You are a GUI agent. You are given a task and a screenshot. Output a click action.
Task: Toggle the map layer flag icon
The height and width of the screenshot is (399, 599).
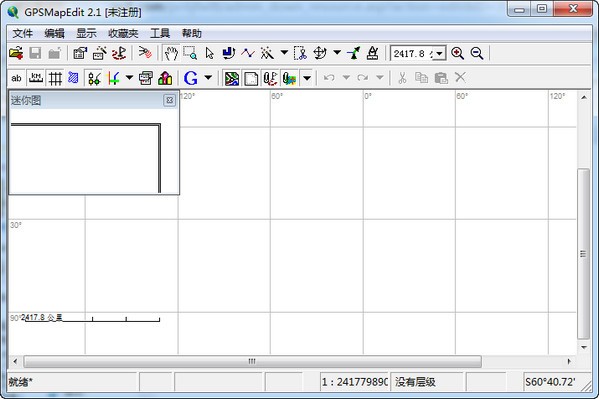click(x=232, y=78)
